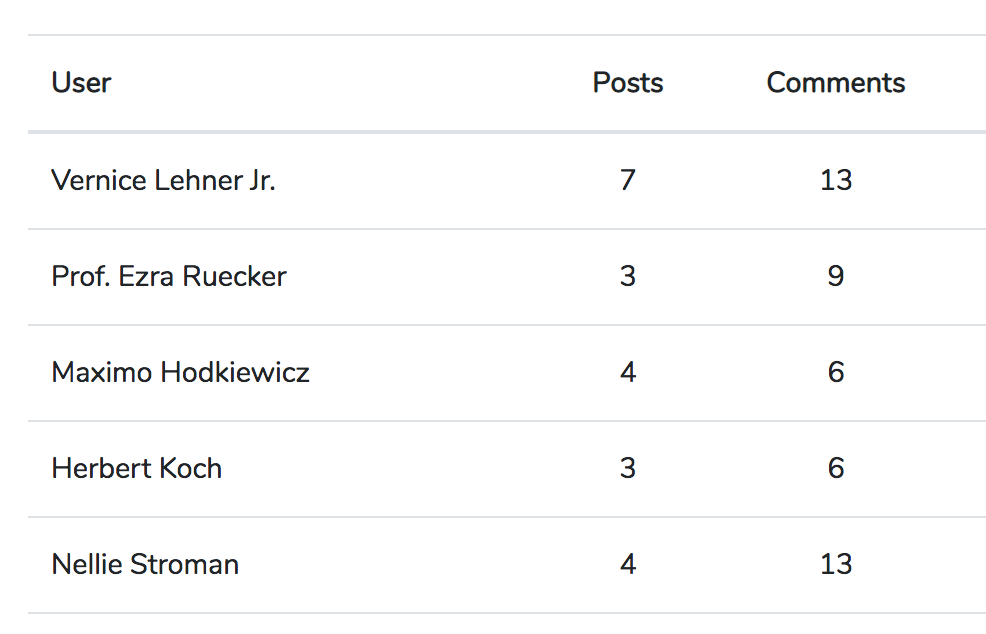Open Herbert Koch's user entry
Screen dimensions: 986x634
click(137, 468)
